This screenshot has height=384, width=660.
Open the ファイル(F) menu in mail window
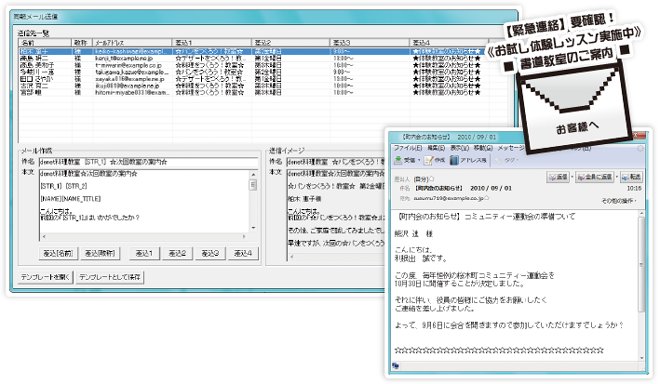(x=407, y=148)
